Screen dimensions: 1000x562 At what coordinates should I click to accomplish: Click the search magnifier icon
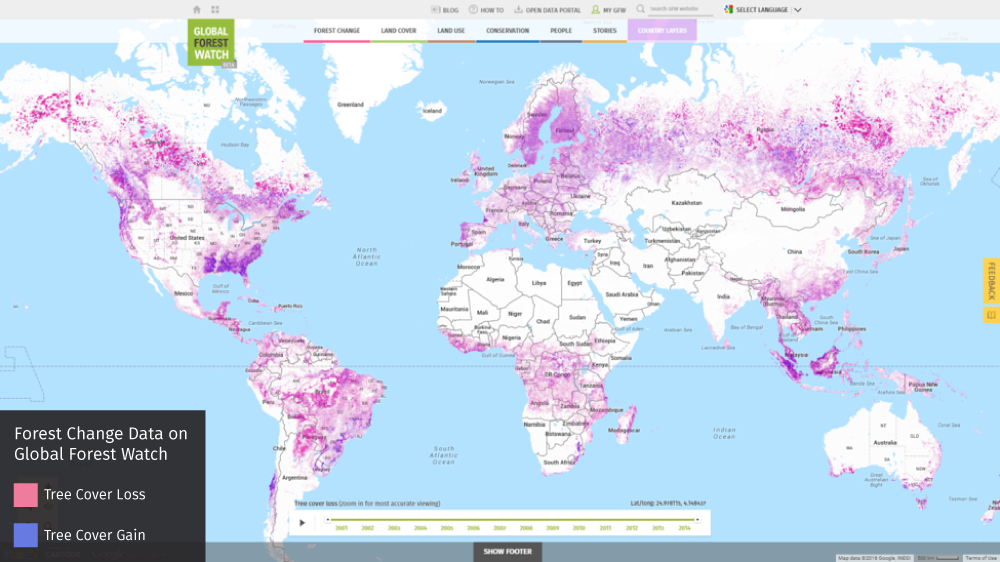640,9
